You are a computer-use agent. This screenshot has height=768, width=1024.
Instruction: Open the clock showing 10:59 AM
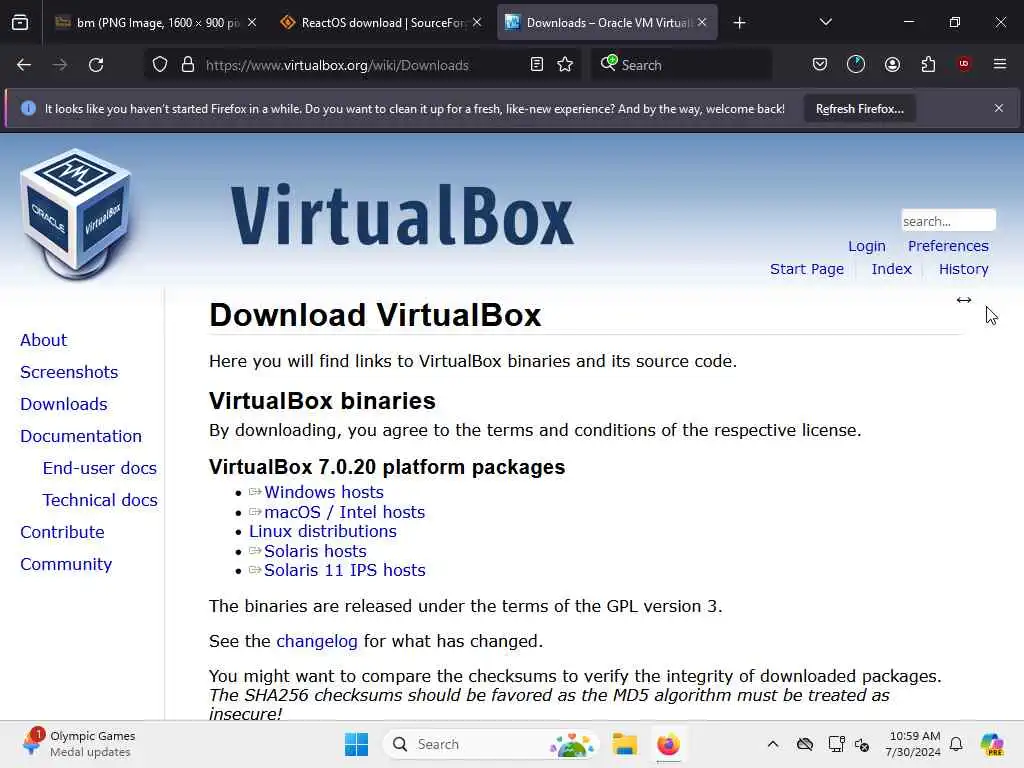[x=913, y=744]
